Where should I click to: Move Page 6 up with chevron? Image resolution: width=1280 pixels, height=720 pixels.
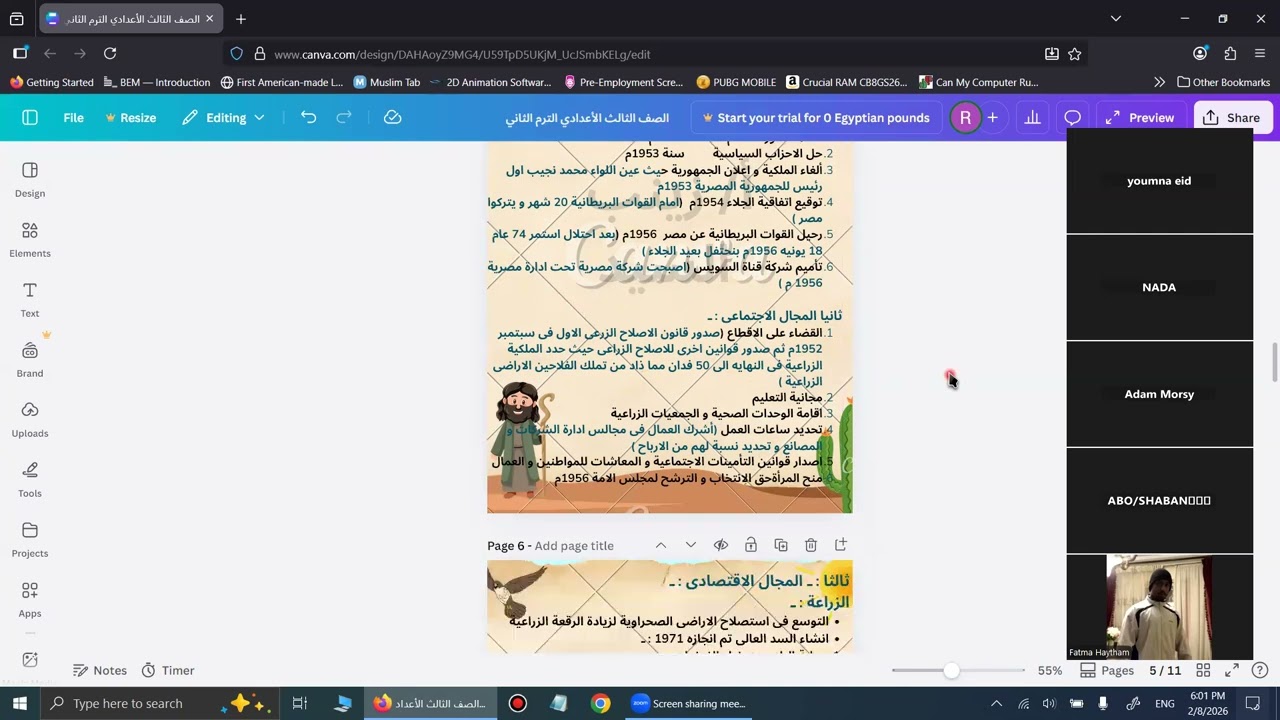661,545
